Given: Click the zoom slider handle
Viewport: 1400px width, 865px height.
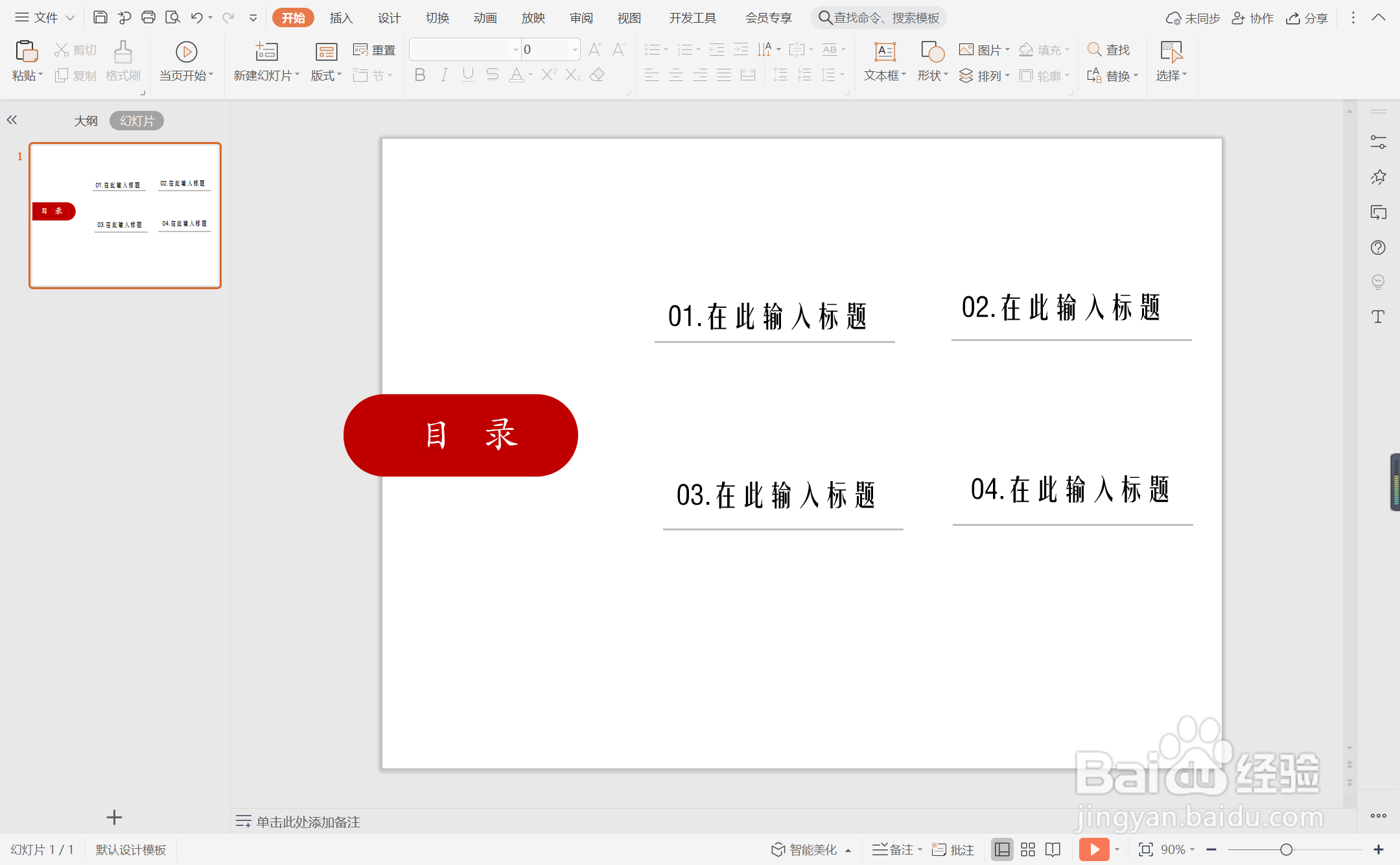Looking at the screenshot, I should click(1286, 849).
